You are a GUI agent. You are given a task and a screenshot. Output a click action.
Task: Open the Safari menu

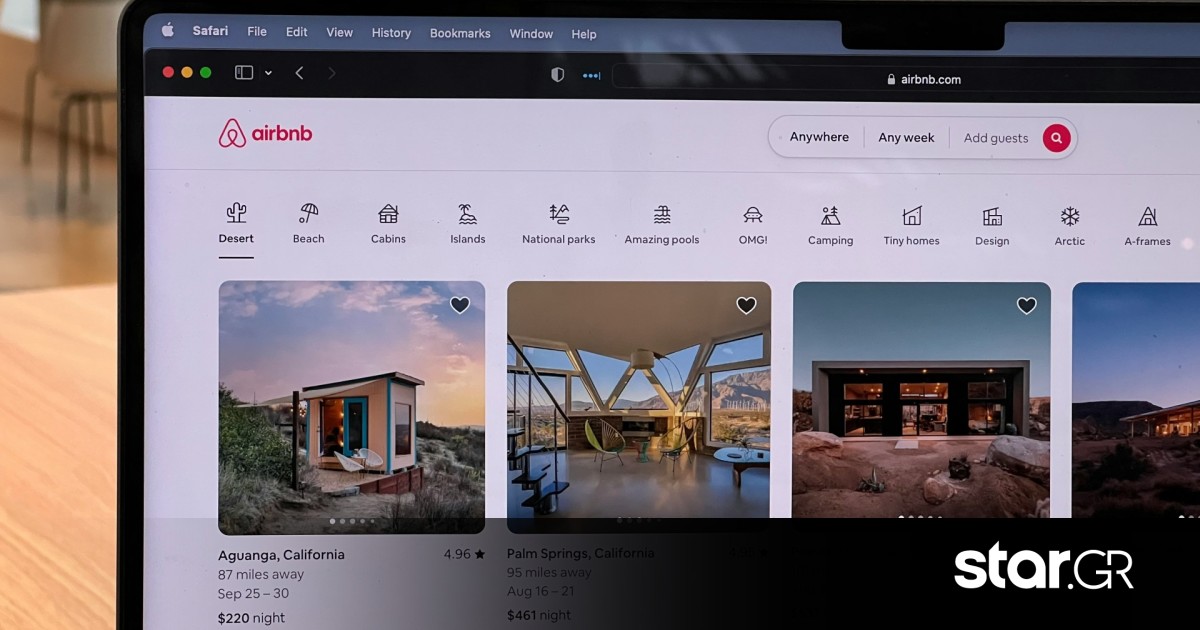pos(210,31)
